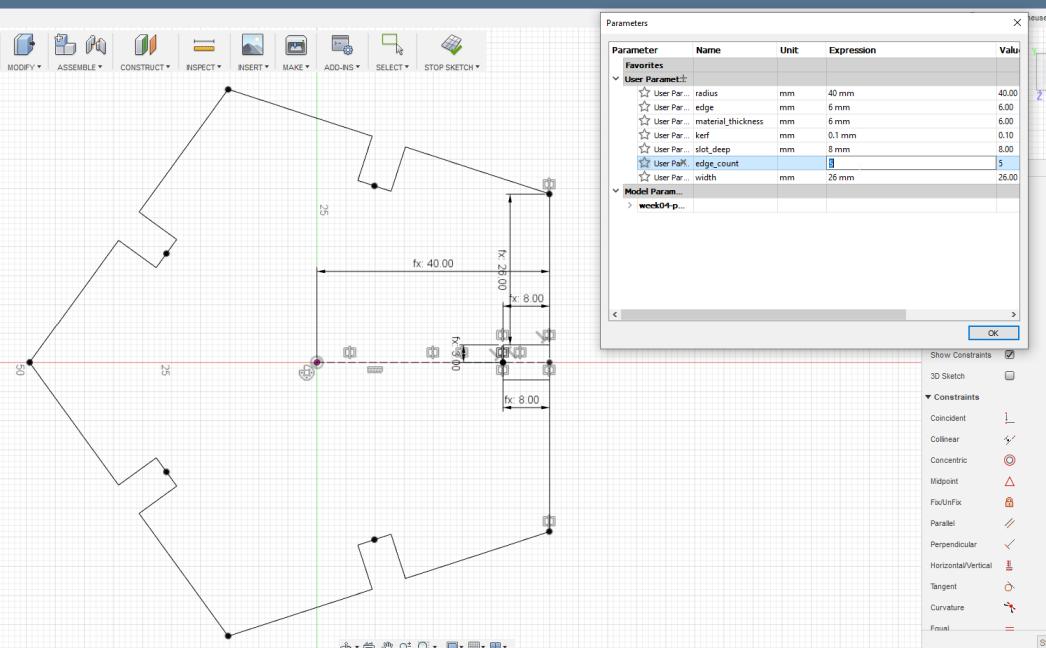The height and width of the screenshot is (648, 1046).
Task: Expand the week04-p... model parameters row
Action: coord(630,206)
